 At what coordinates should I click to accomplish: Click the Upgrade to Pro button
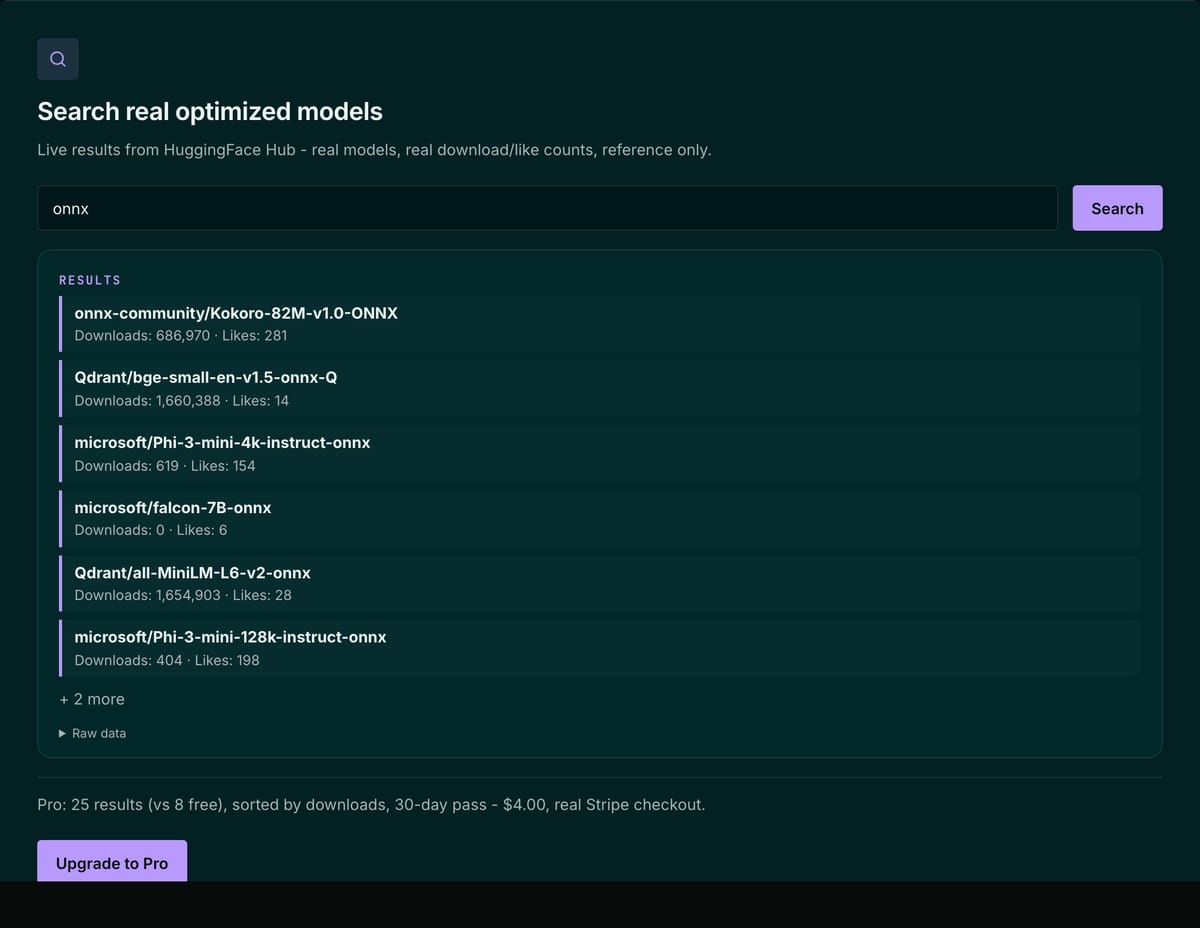[x=112, y=862]
